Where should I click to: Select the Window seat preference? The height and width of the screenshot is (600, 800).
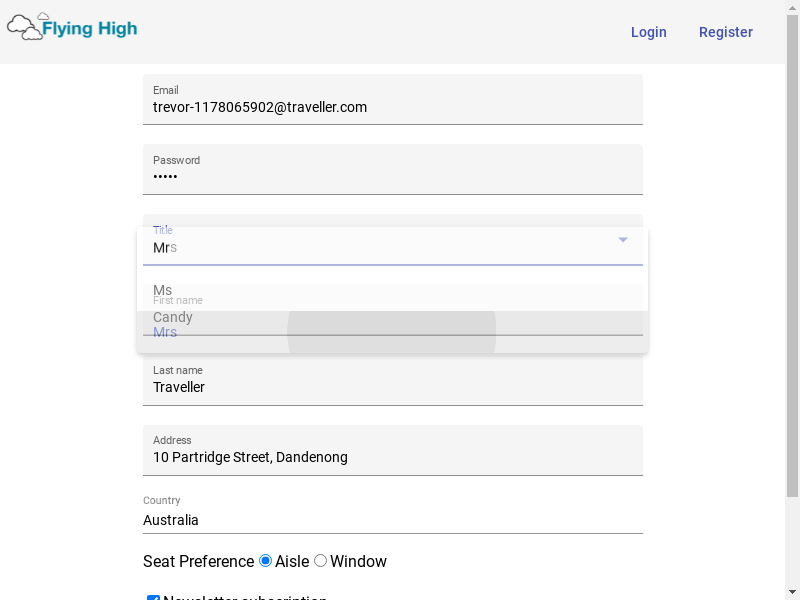point(321,561)
